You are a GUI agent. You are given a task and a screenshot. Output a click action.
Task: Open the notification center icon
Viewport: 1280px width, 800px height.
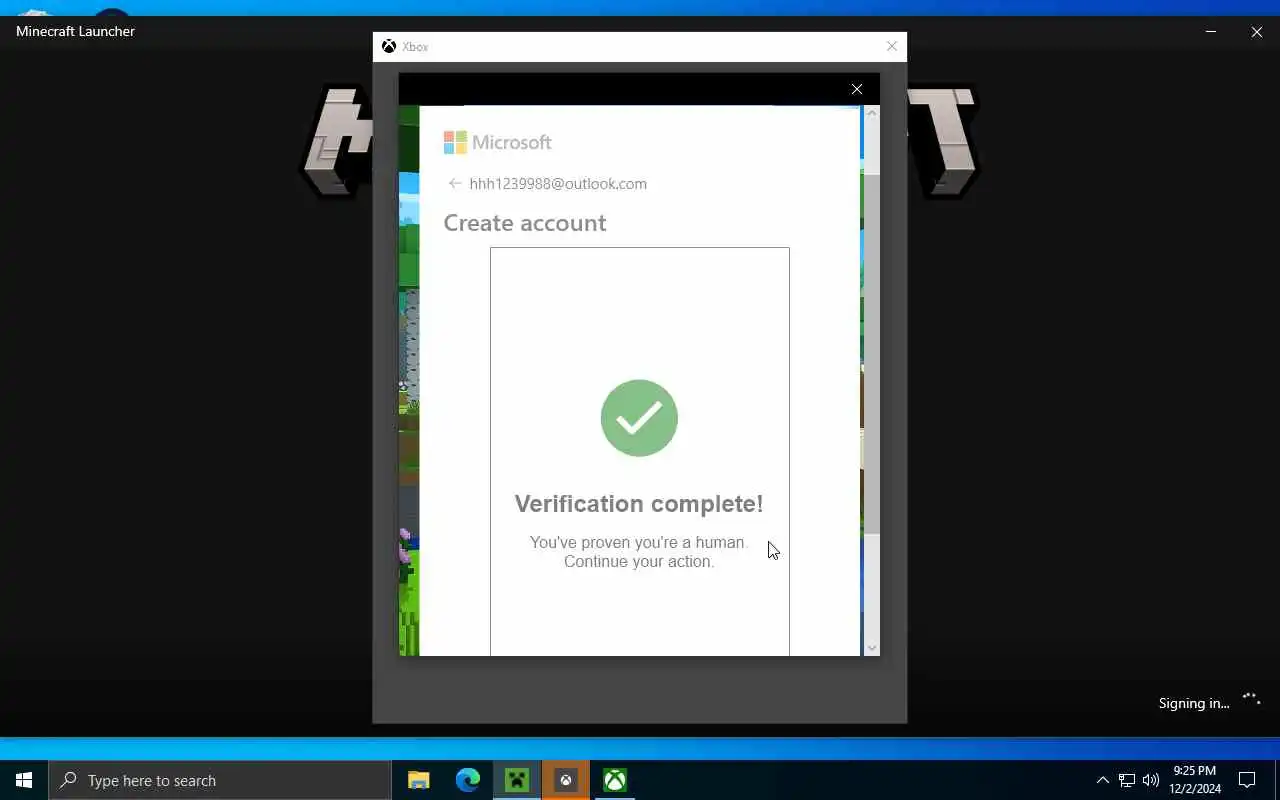click(x=1247, y=780)
